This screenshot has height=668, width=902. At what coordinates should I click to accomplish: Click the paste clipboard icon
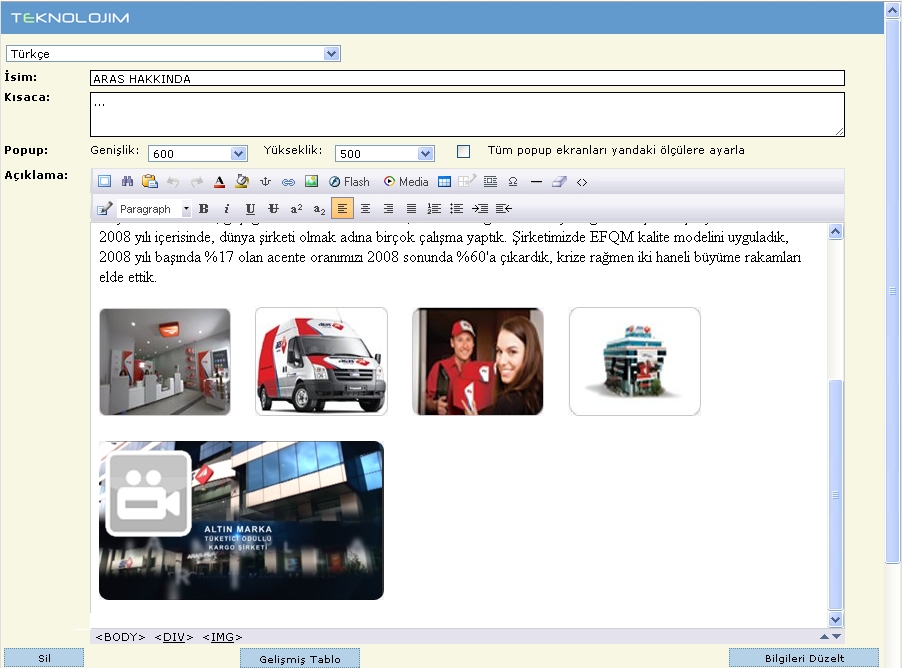tap(150, 182)
